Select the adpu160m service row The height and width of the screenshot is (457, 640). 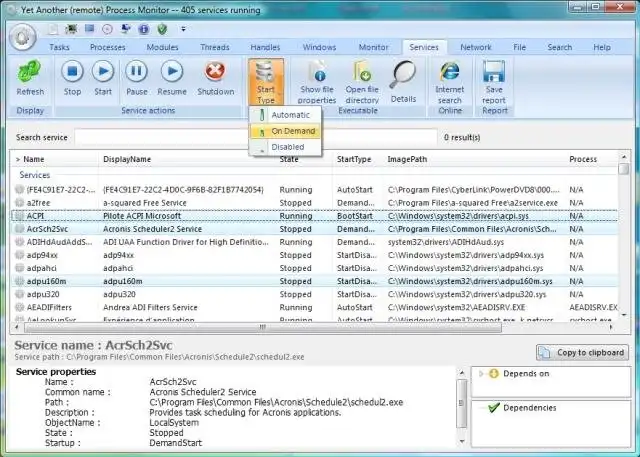coord(314,281)
